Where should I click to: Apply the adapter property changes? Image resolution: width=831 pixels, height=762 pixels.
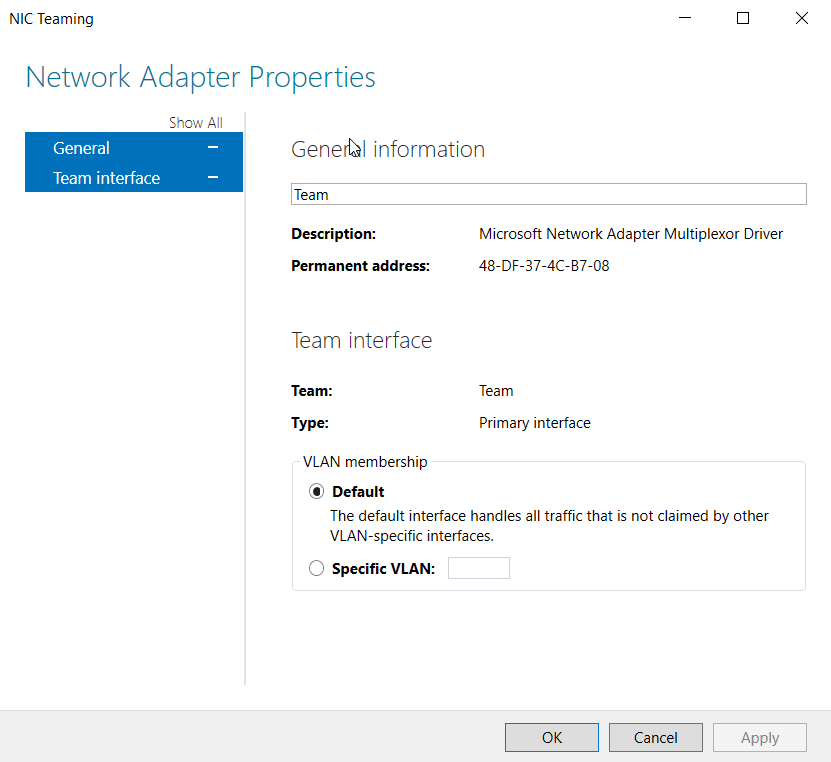point(759,737)
